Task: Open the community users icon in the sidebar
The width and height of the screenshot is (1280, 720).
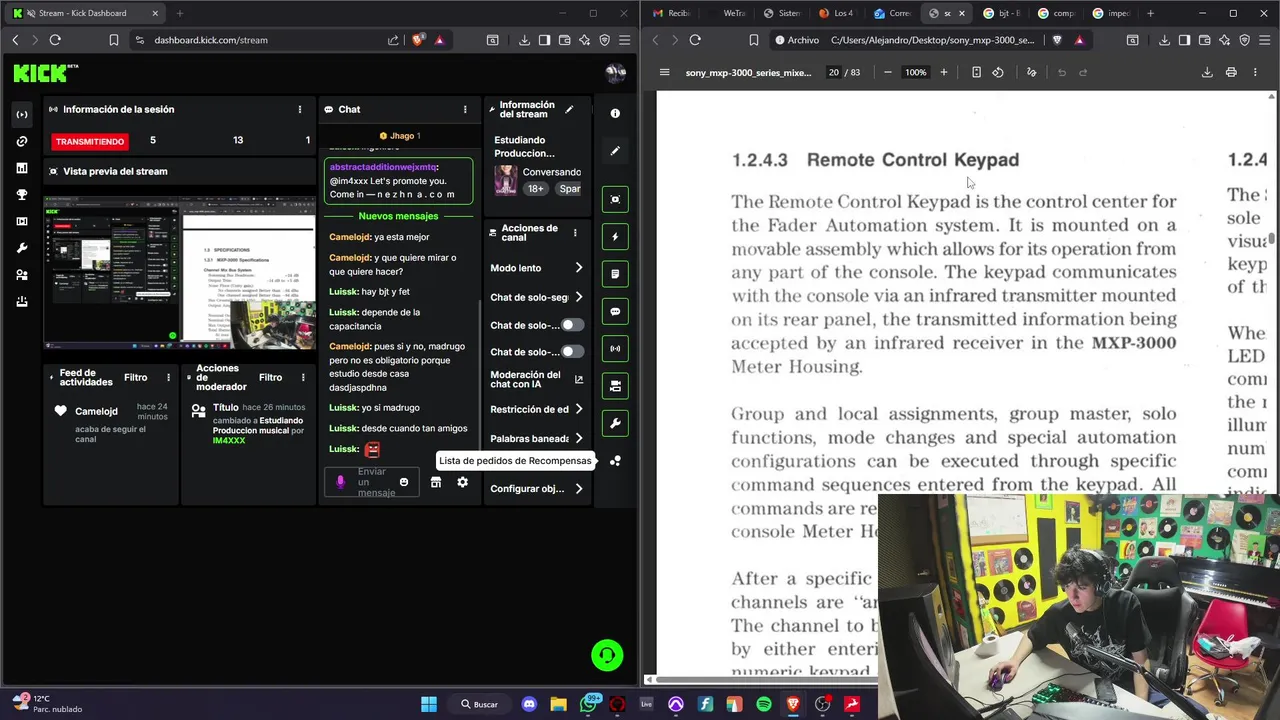Action: [x=22, y=274]
